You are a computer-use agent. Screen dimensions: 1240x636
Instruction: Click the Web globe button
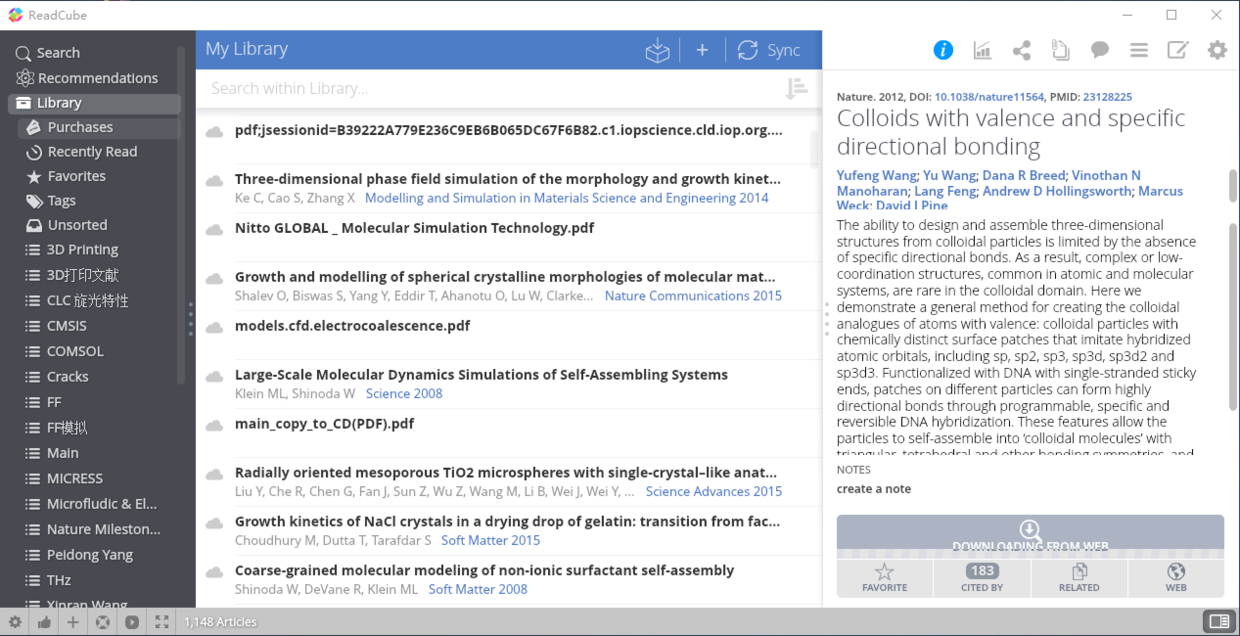click(x=1176, y=577)
